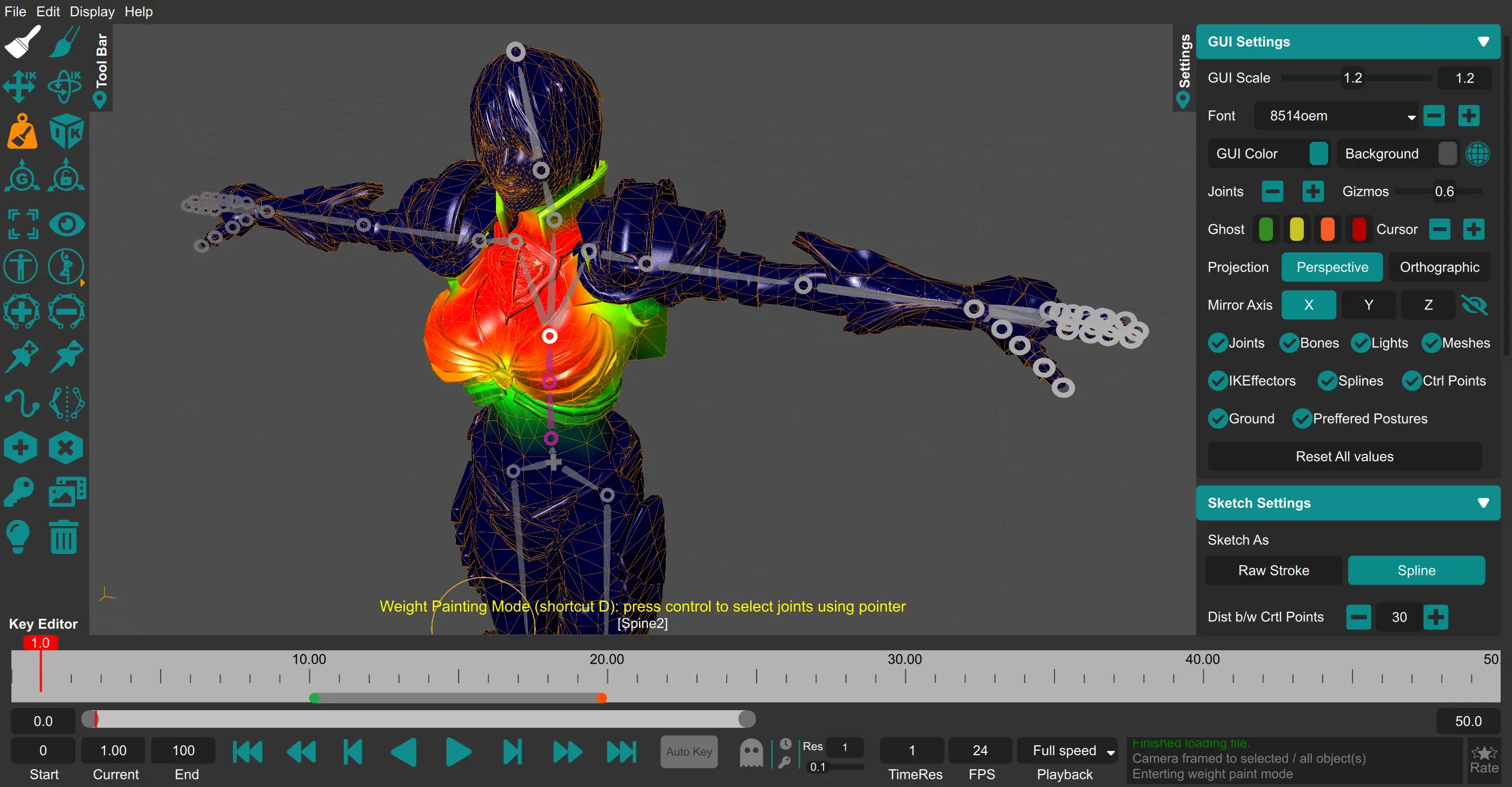
Task: Select the teal sketch brush tool
Action: click(65, 42)
